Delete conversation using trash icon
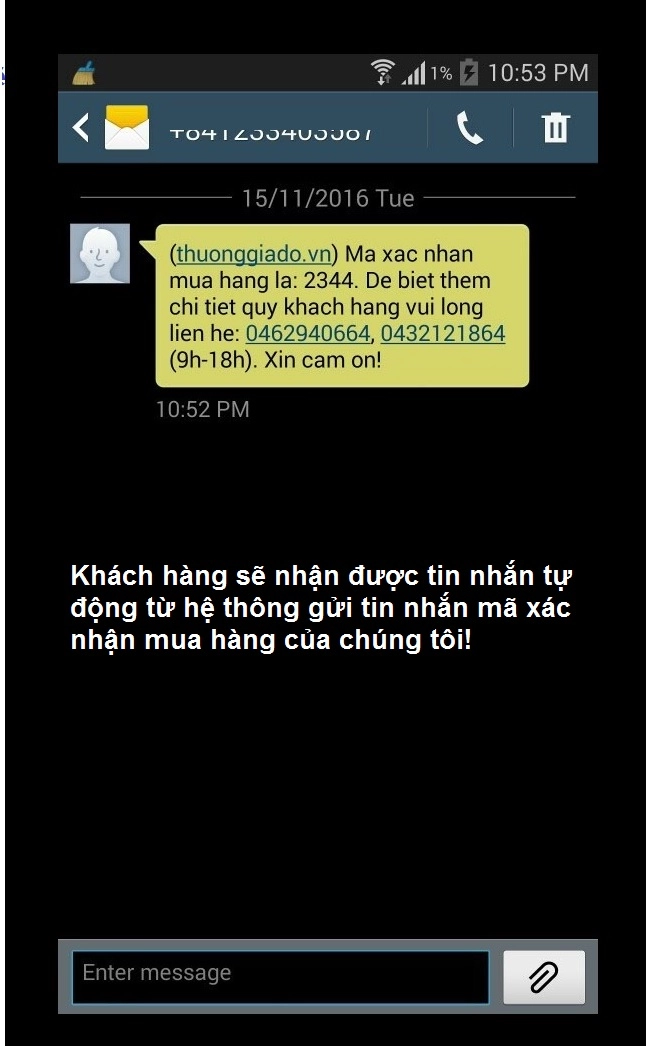The width and height of the screenshot is (650, 1046). point(555,127)
